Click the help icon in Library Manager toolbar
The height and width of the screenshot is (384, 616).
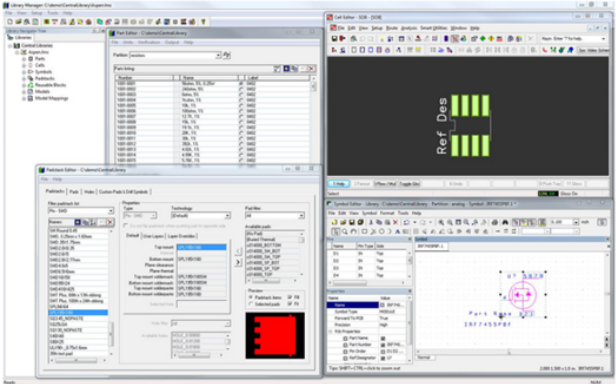[203, 22]
